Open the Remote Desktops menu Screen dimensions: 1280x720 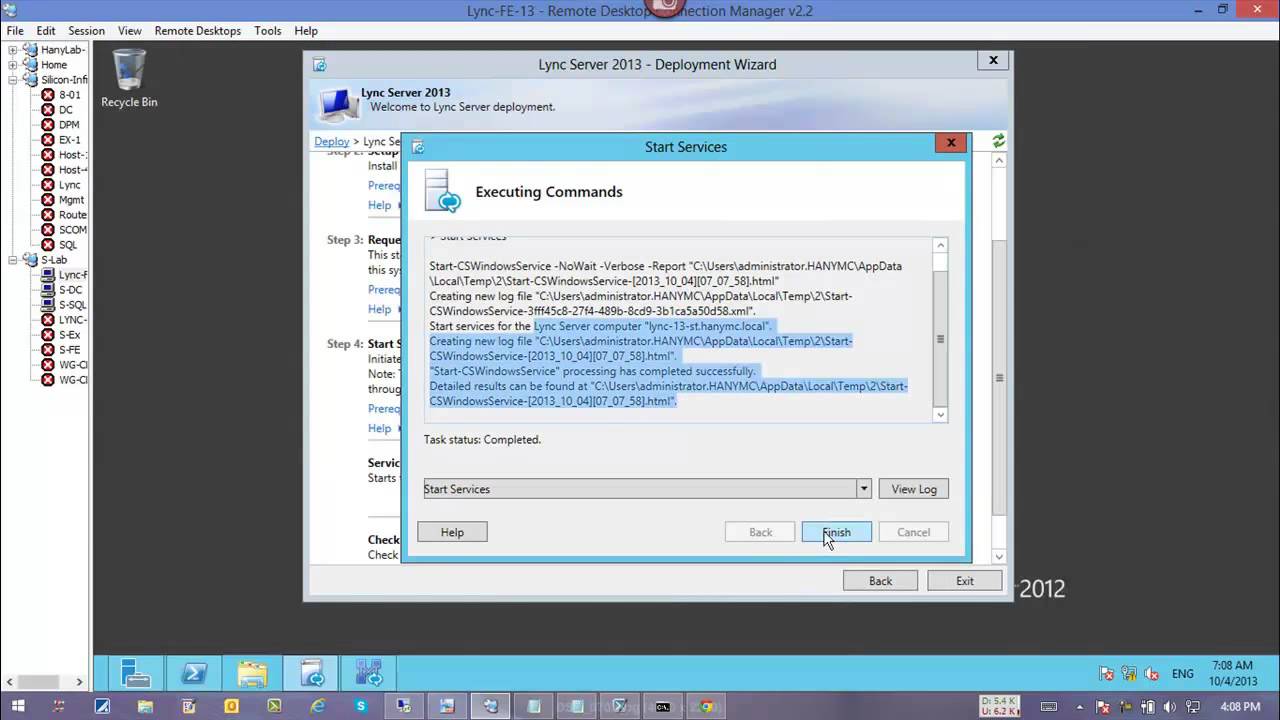pos(198,31)
